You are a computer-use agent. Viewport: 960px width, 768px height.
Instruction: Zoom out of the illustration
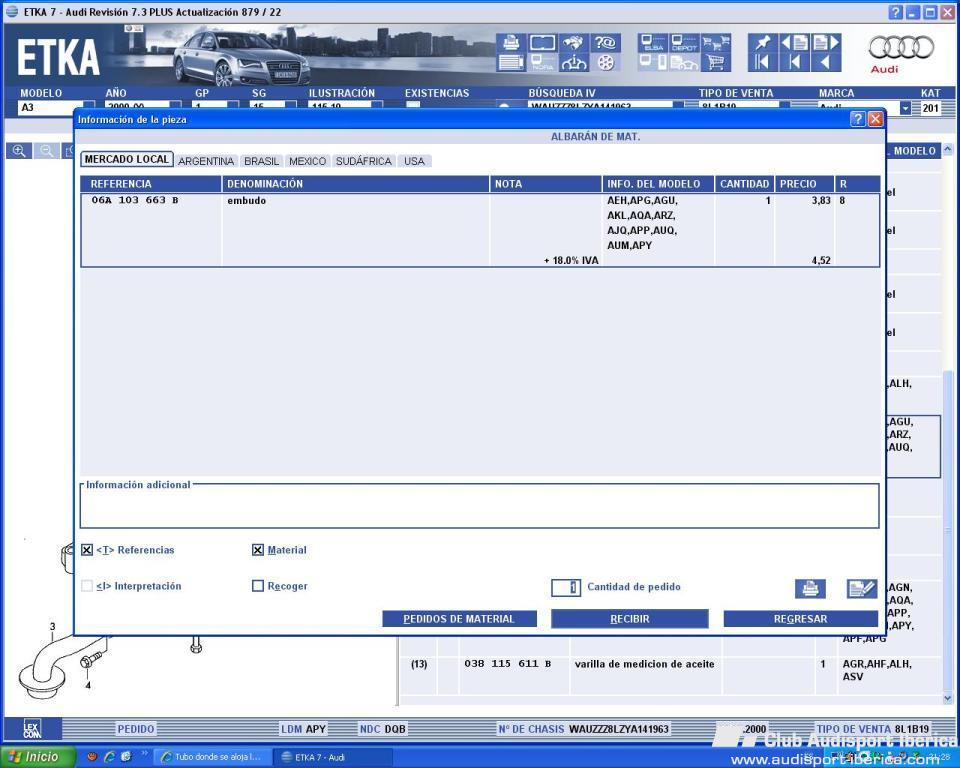47,151
